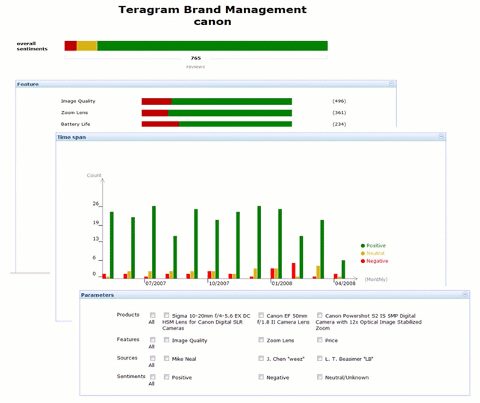Click the 04/2008 axis date label
The image size is (480, 403).
[x=345, y=283]
